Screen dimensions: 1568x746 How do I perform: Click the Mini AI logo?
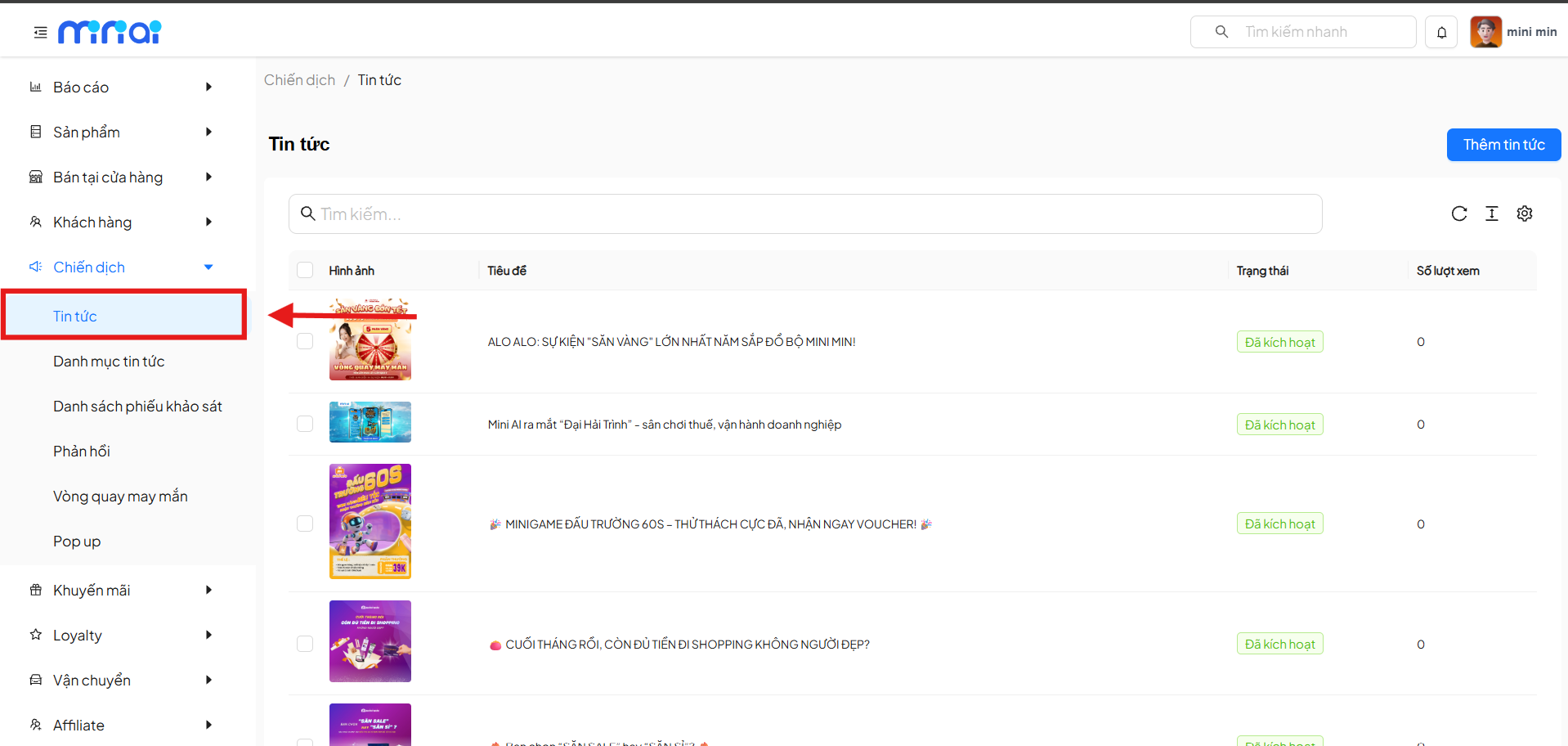(x=110, y=32)
